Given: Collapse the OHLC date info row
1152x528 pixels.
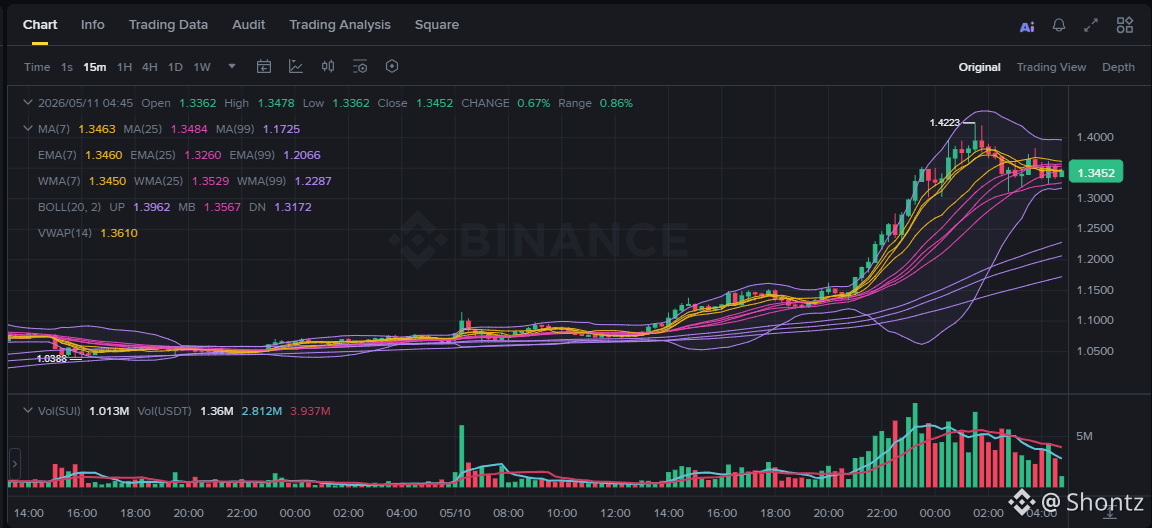Looking at the screenshot, I should click(28, 103).
